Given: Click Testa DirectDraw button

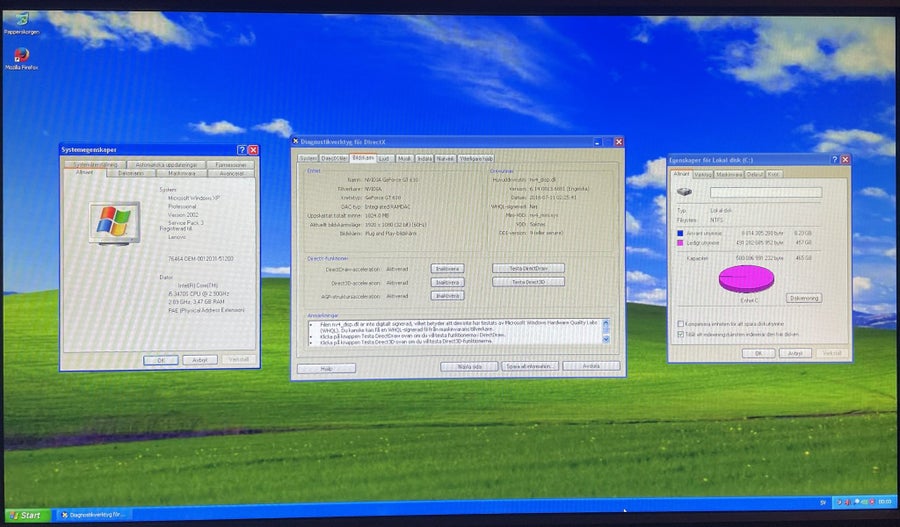Looking at the screenshot, I should click(x=528, y=268).
